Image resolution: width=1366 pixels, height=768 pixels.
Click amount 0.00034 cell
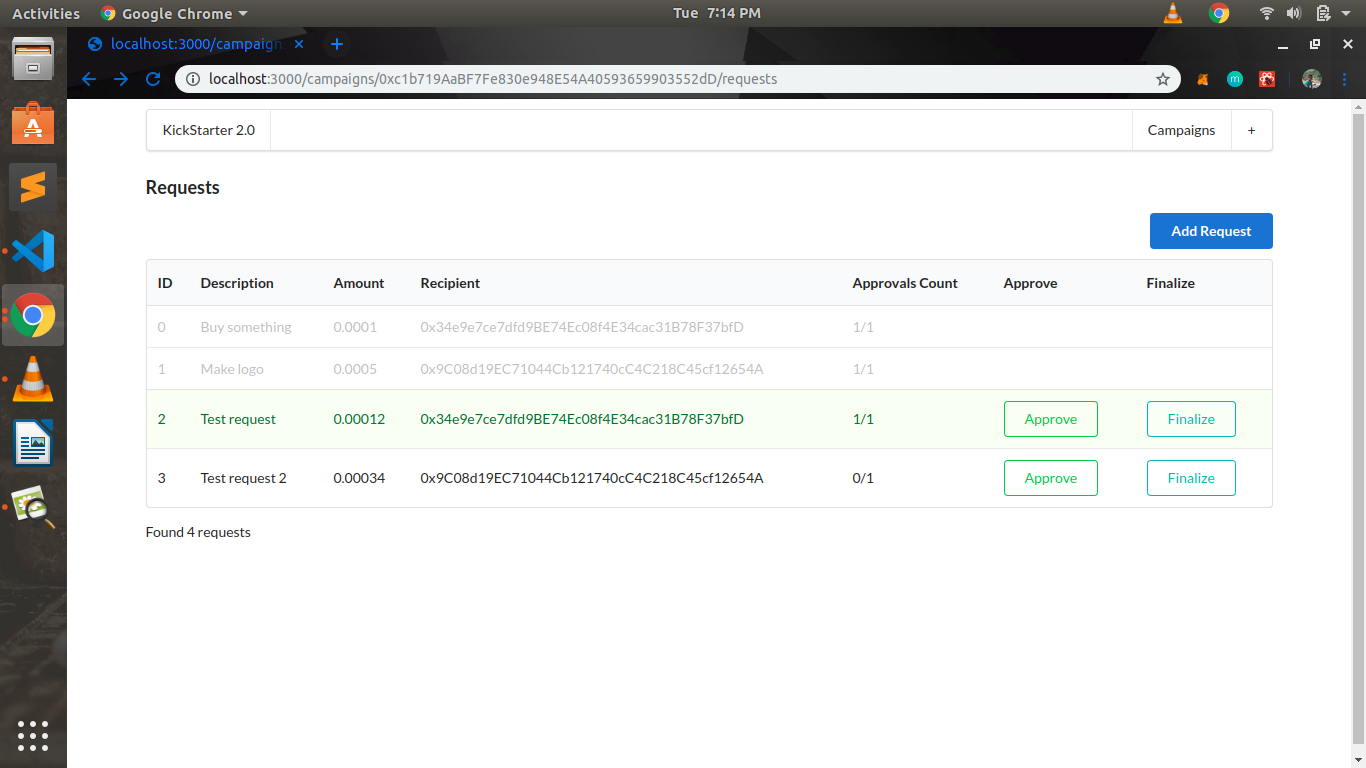pyautogui.click(x=359, y=478)
